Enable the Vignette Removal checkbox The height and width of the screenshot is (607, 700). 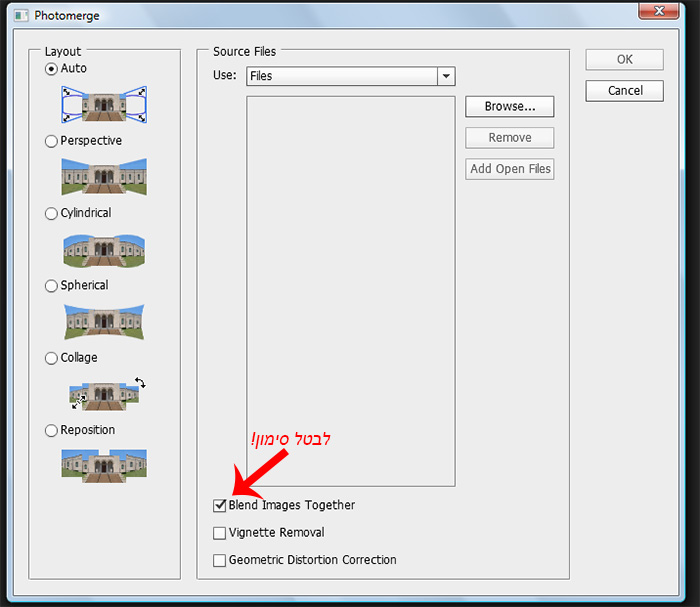(220, 533)
